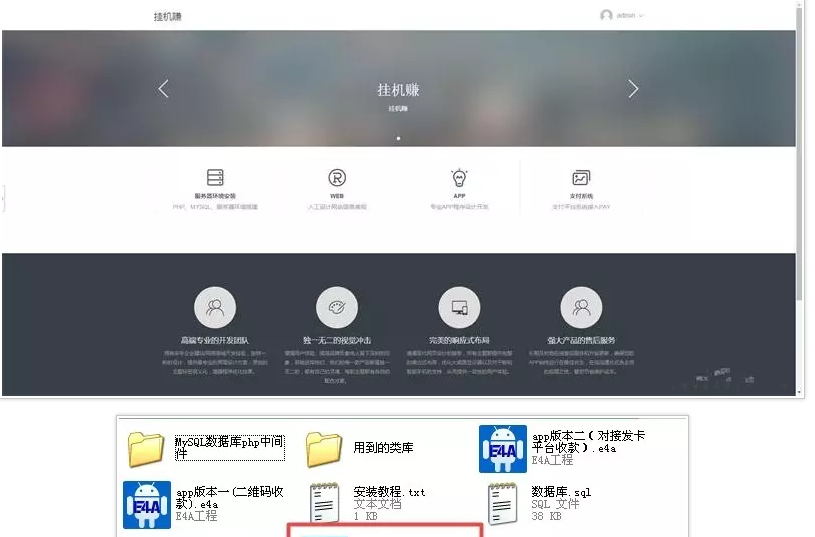The image size is (815, 537).
Task: Click the palette icon for 独一无二的视觉冲击
Action: click(337, 307)
